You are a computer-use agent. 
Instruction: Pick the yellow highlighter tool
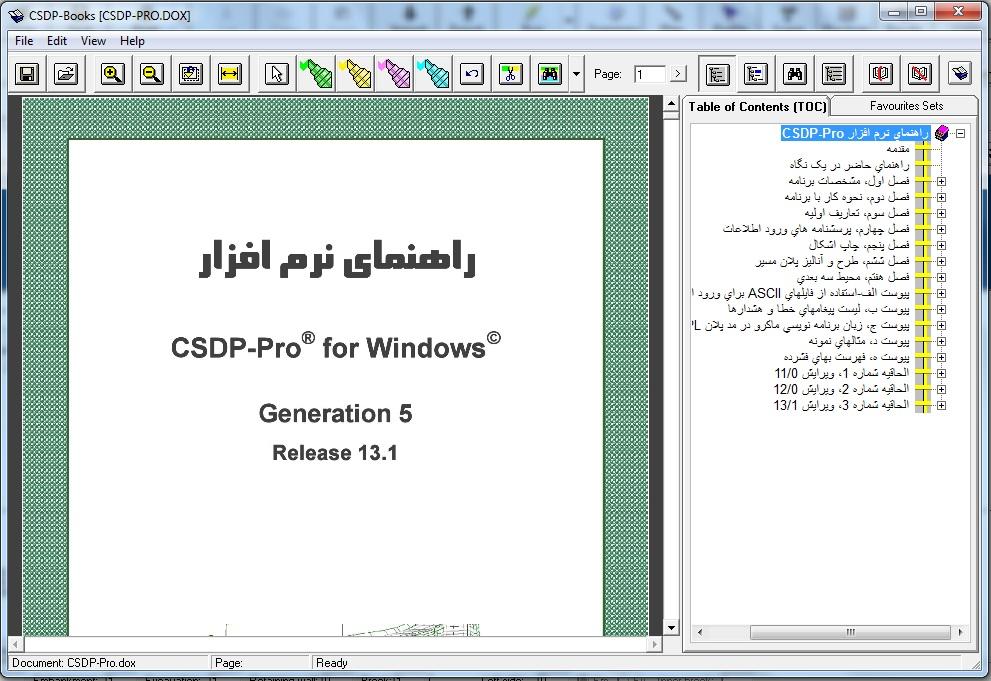coord(355,75)
